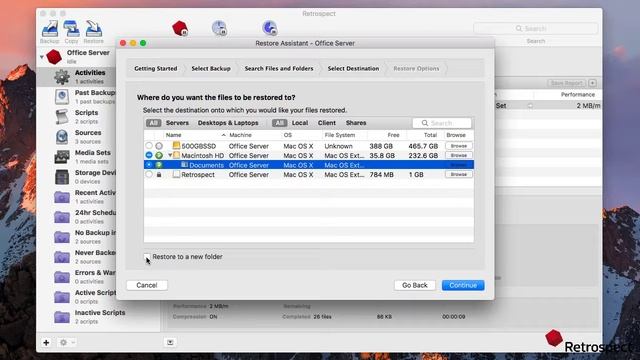Click Browse for Macintosh HD
The height and width of the screenshot is (360, 640).
(x=459, y=155)
